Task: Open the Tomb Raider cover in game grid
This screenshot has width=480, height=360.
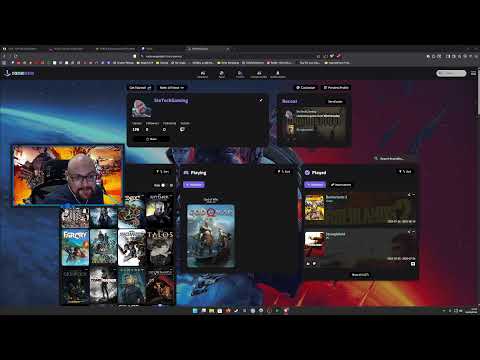Action: 103,286
